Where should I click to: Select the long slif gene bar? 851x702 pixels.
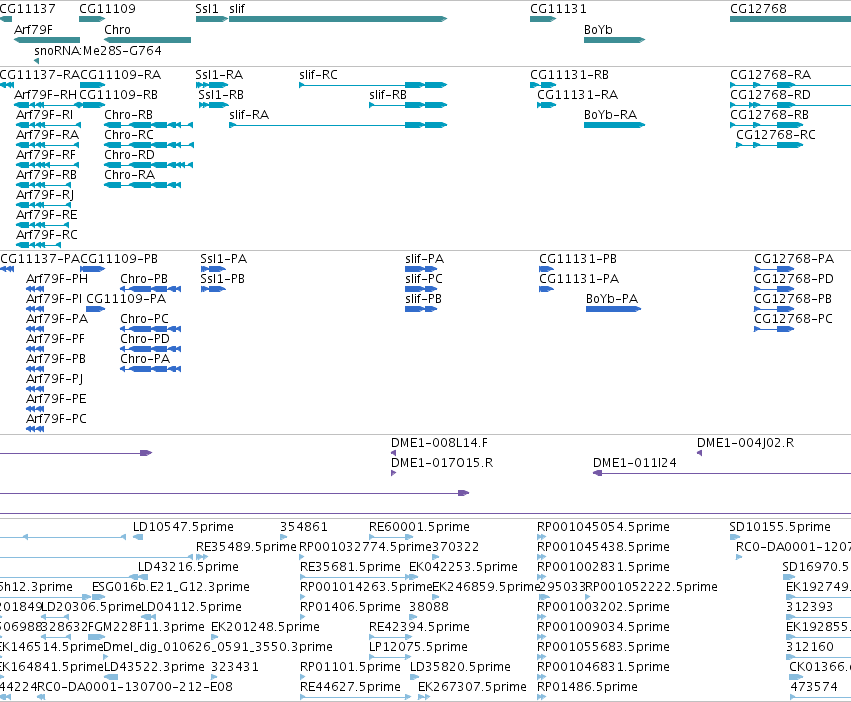pyautogui.click(x=338, y=19)
